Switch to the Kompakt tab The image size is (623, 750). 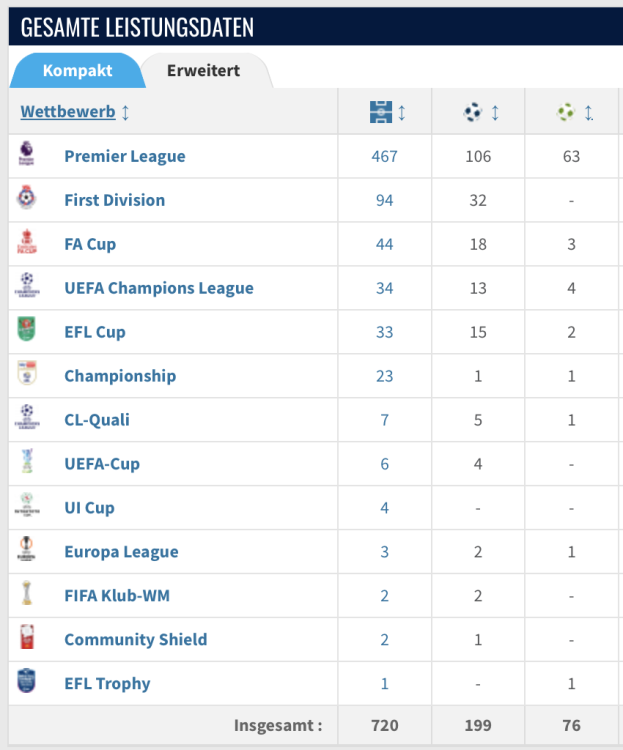point(77,71)
